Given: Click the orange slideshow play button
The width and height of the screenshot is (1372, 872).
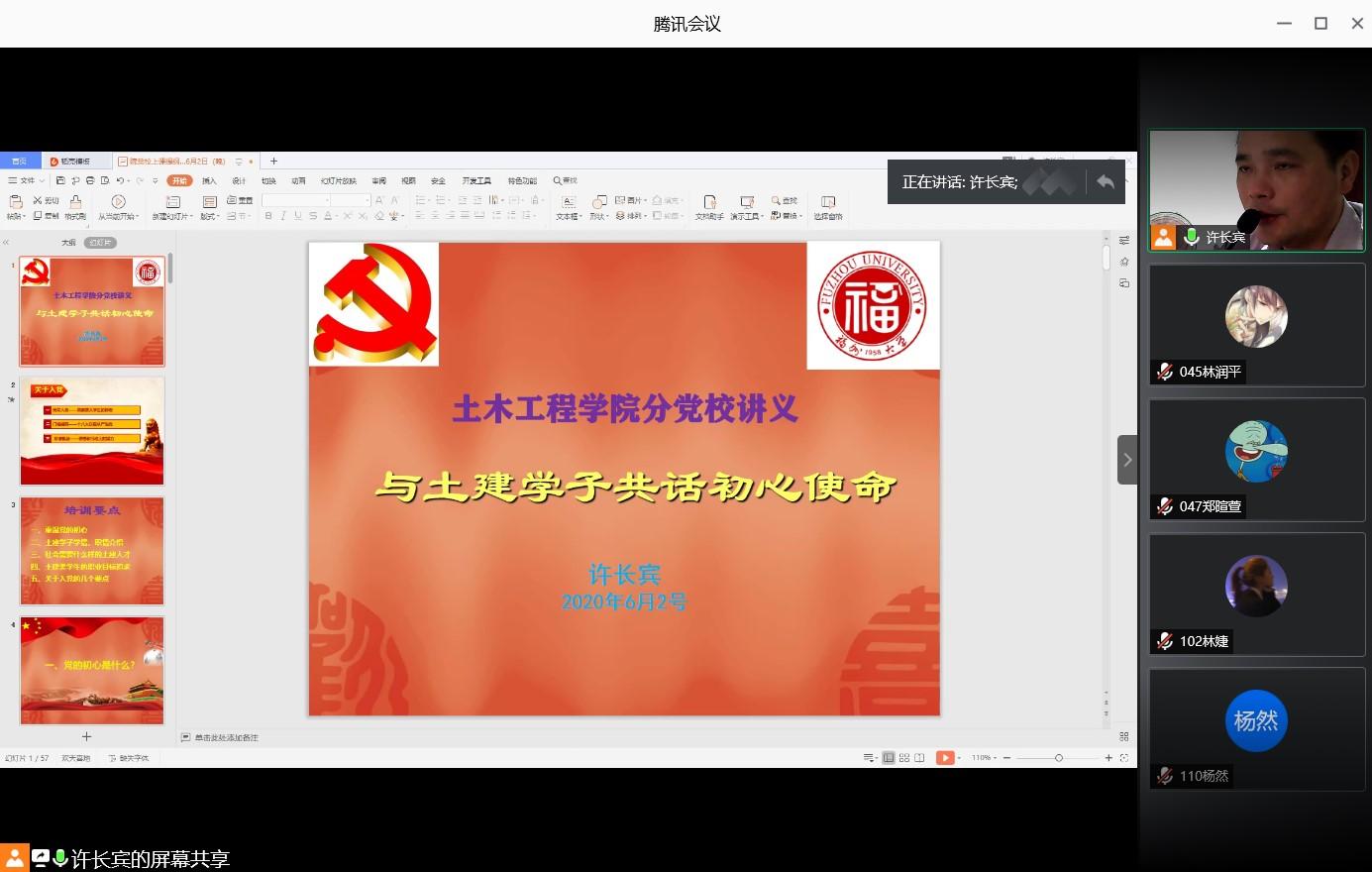Looking at the screenshot, I should (x=945, y=758).
